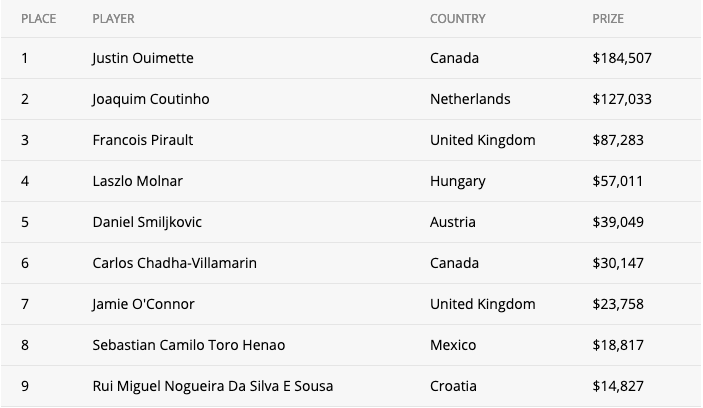Click the Croatia country cell

(x=453, y=386)
